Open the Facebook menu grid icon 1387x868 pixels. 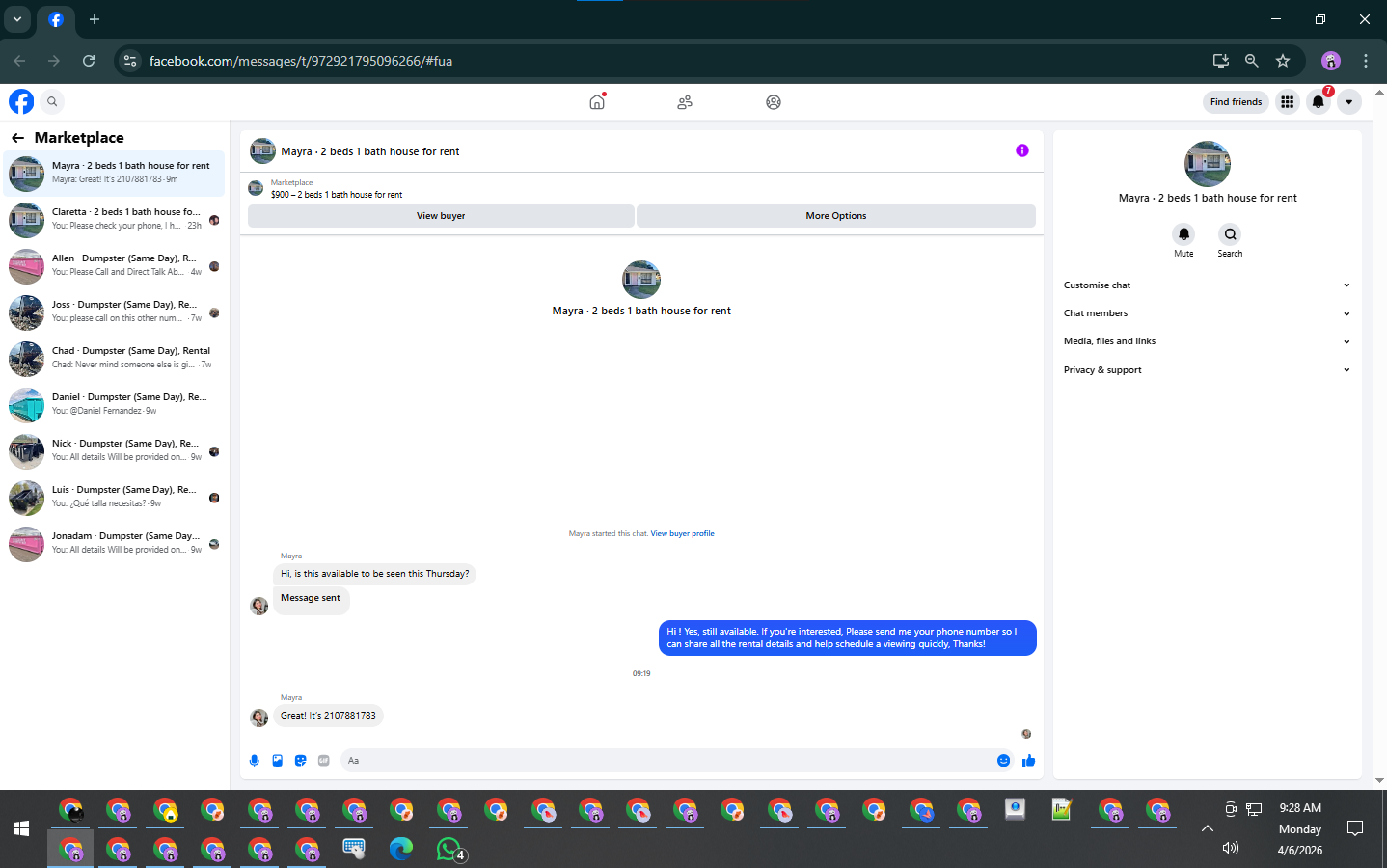pos(1288,101)
